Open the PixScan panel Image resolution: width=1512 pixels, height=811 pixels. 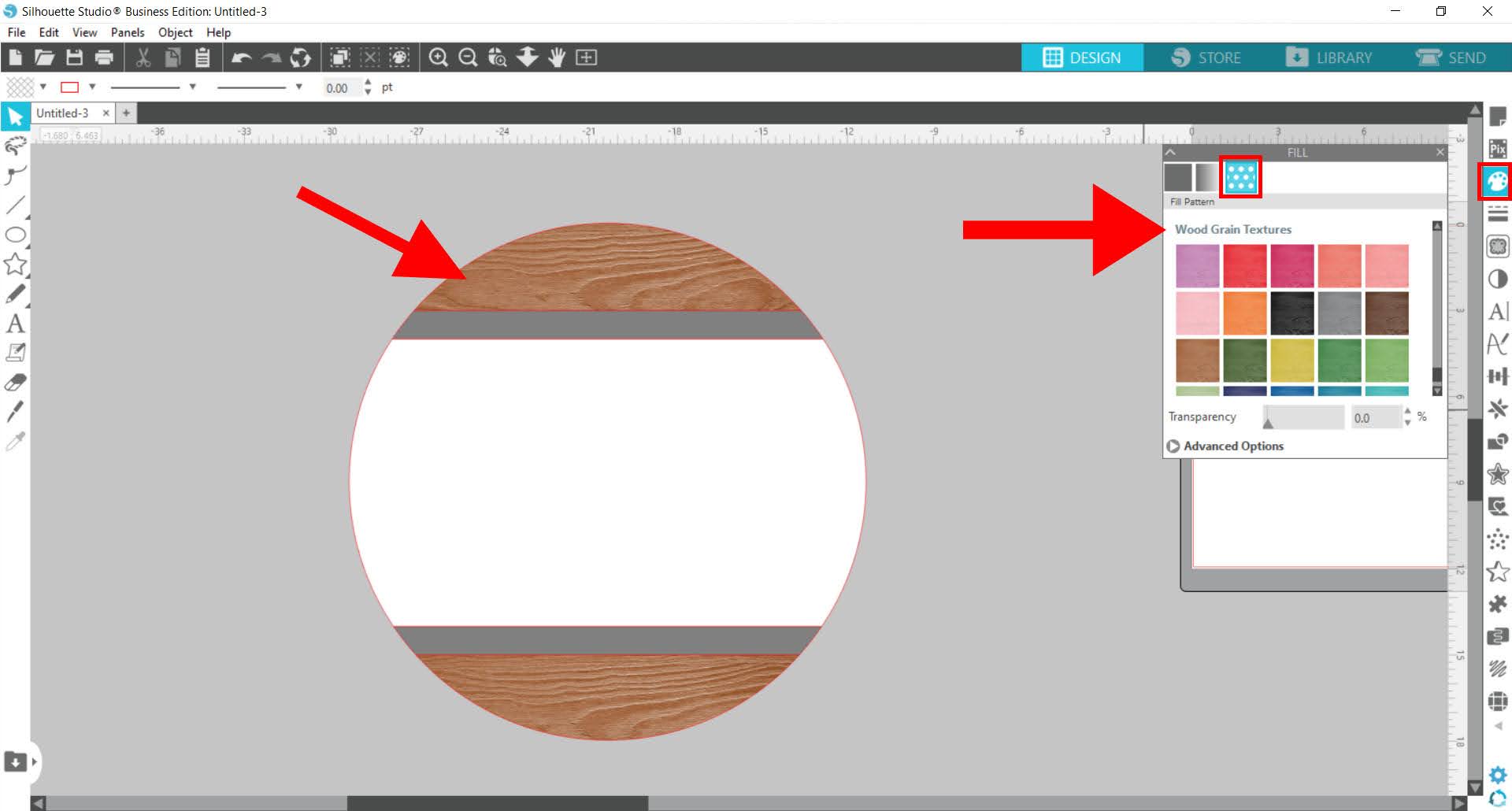pos(1497,148)
